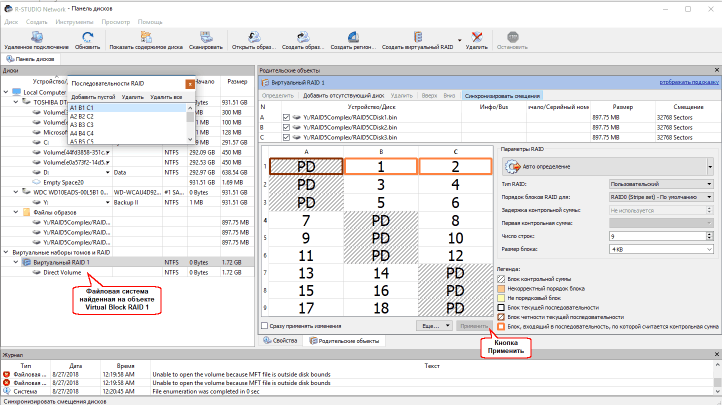Click the yellow non-ordinal block swatch

click(501, 298)
